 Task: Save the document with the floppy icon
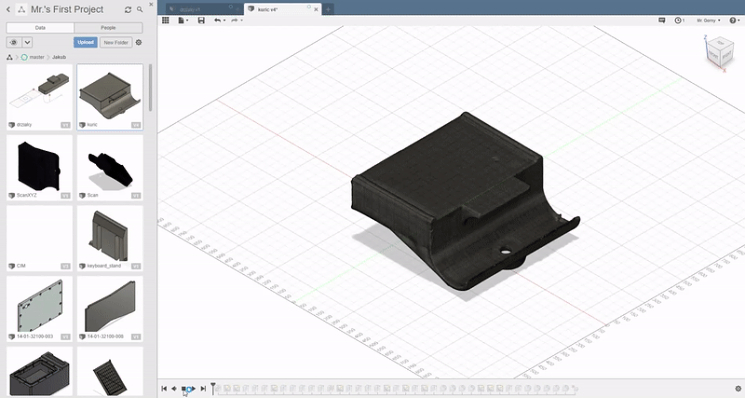point(201,20)
